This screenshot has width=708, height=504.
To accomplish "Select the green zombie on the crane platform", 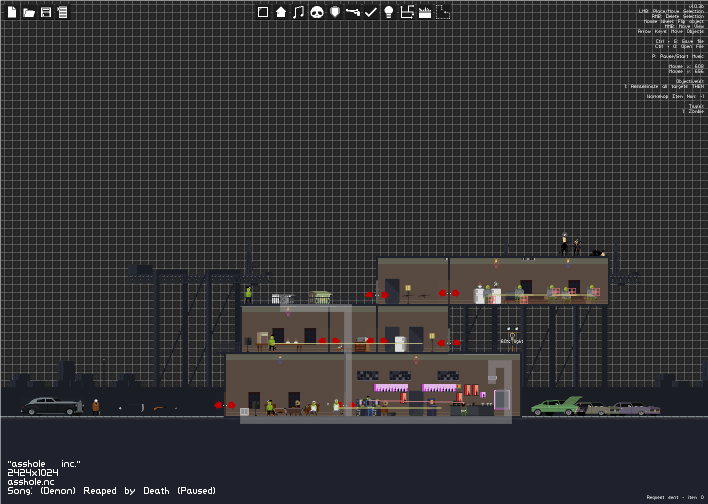I will point(248,295).
